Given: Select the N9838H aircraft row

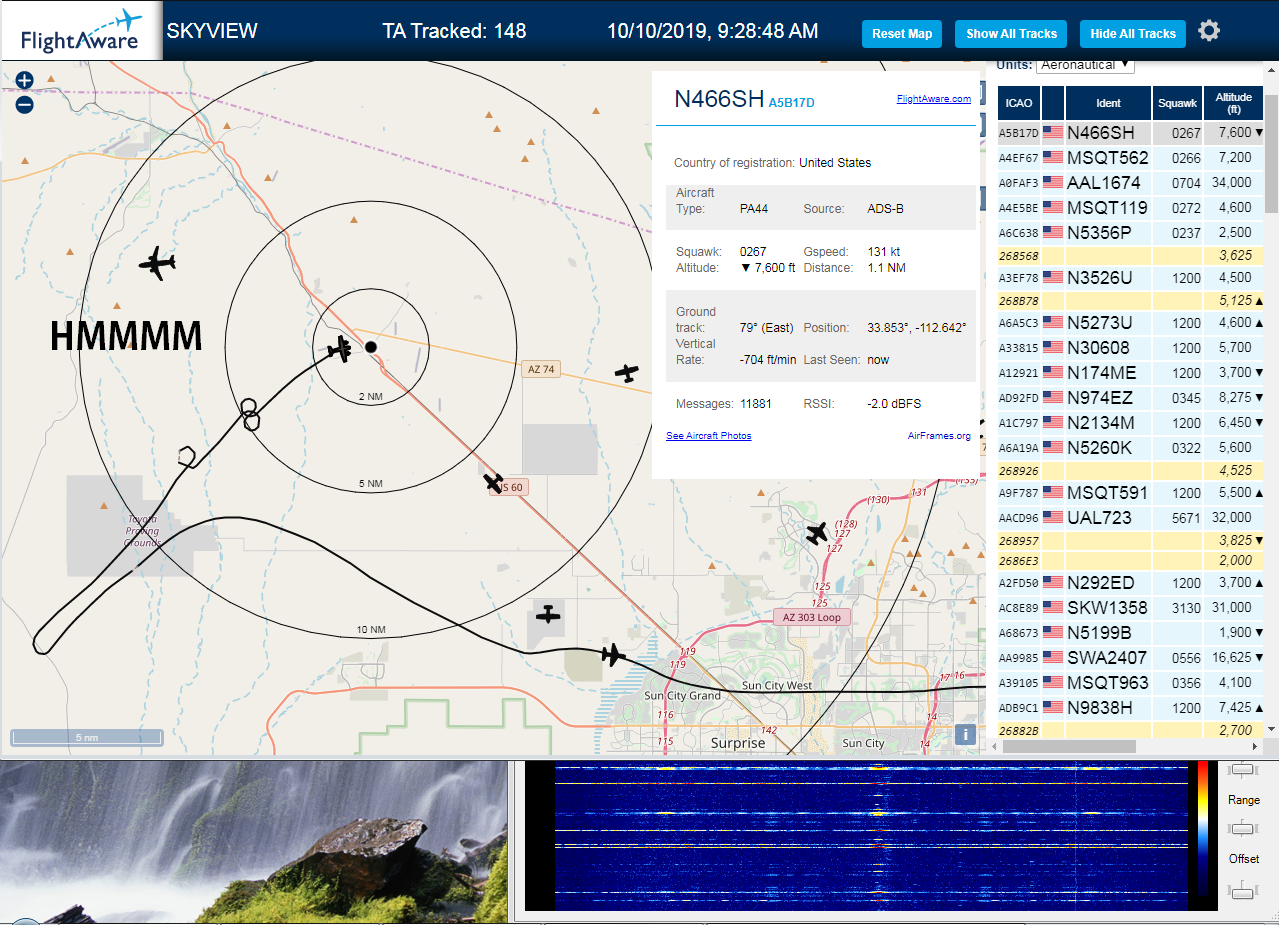Looking at the screenshot, I should coord(1130,707).
